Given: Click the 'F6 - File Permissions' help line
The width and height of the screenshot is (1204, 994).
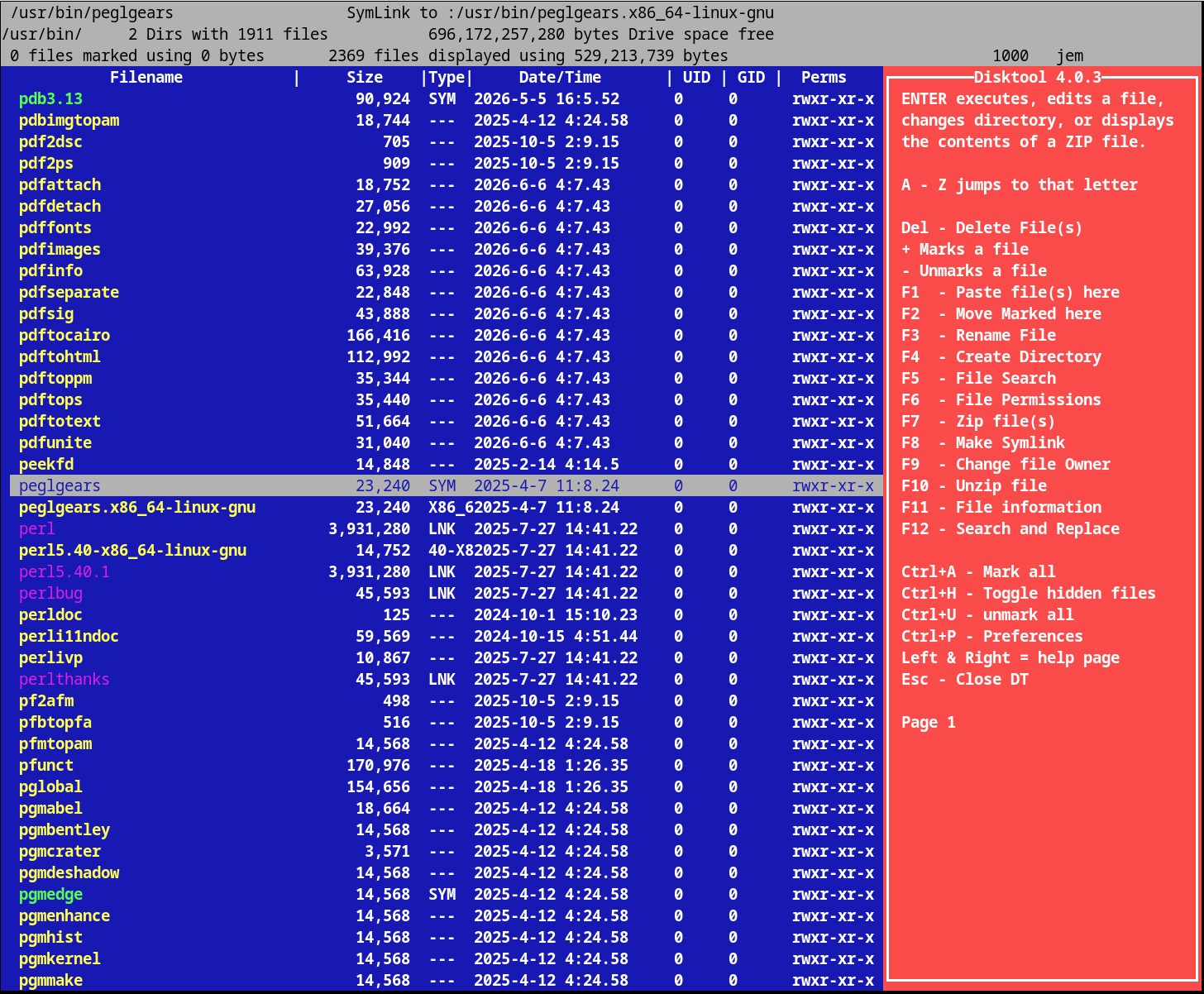Looking at the screenshot, I should pyautogui.click(x=1001, y=400).
